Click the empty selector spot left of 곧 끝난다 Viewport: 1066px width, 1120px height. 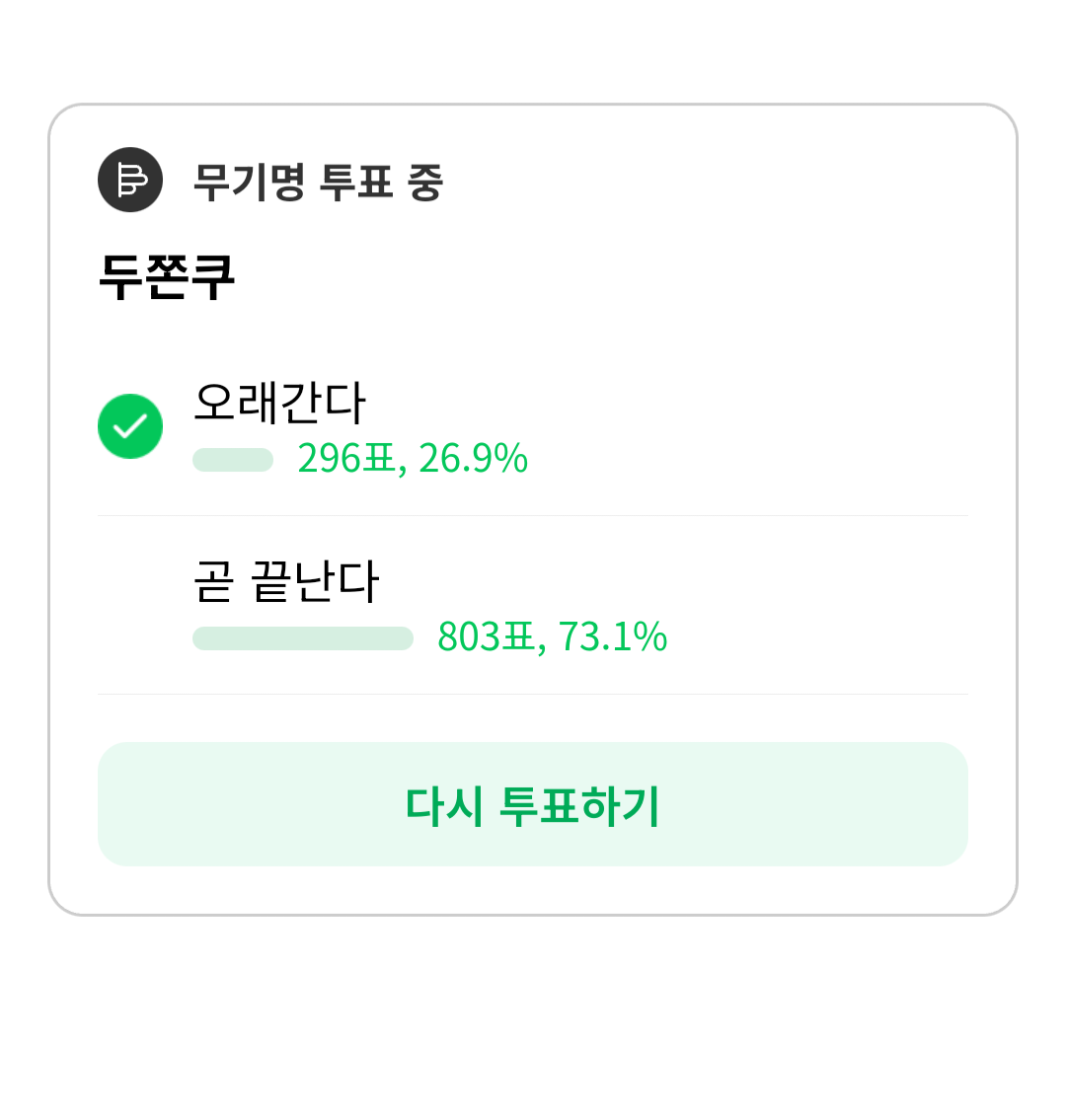coord(130,605)
